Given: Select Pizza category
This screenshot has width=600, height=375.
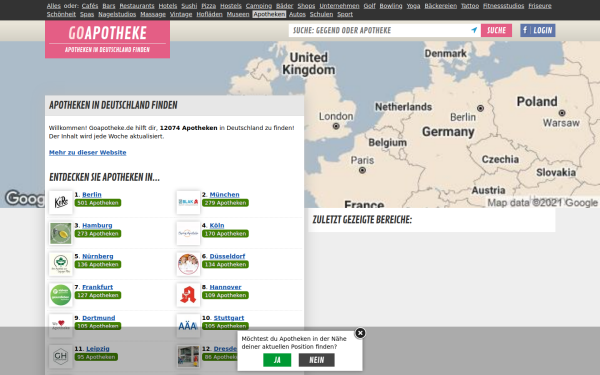Looking at the screenshot, I should coord(209,6).
